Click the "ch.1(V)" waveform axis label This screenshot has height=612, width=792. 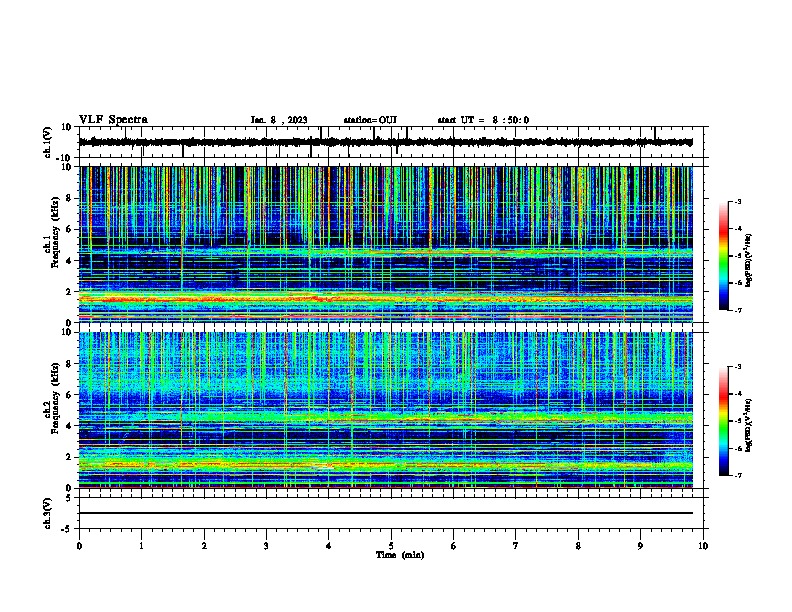47,142
